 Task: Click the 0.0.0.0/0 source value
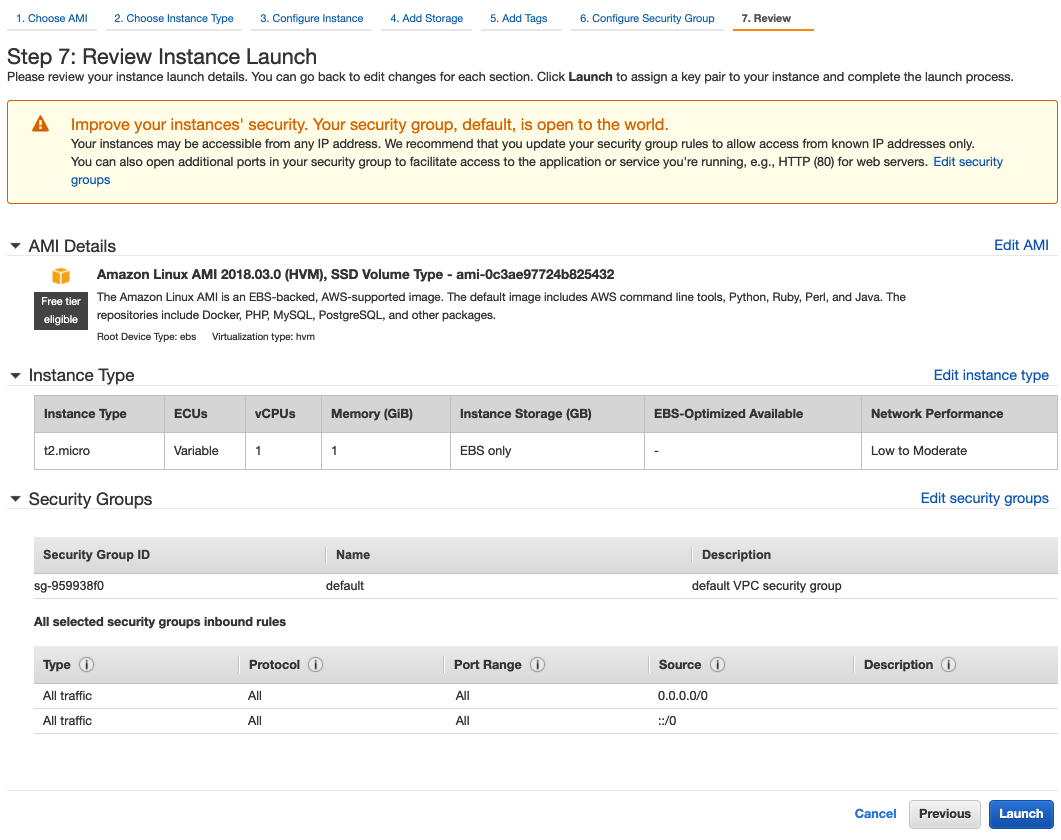[683, 696]
